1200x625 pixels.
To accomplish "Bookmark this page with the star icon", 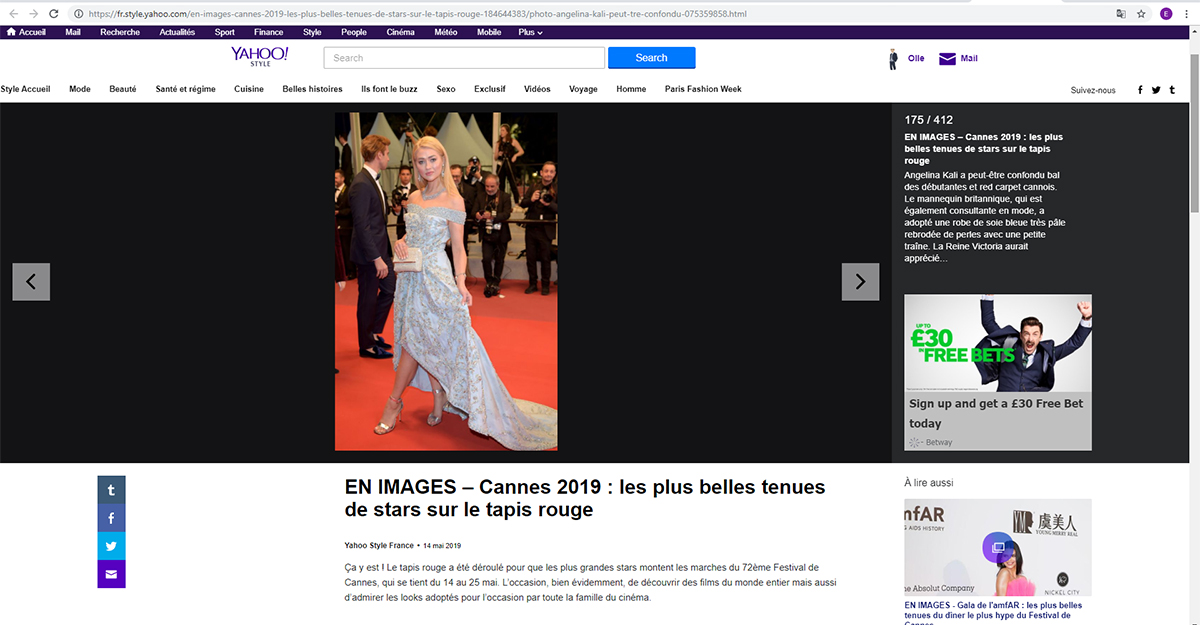I will pos(1141,14).
